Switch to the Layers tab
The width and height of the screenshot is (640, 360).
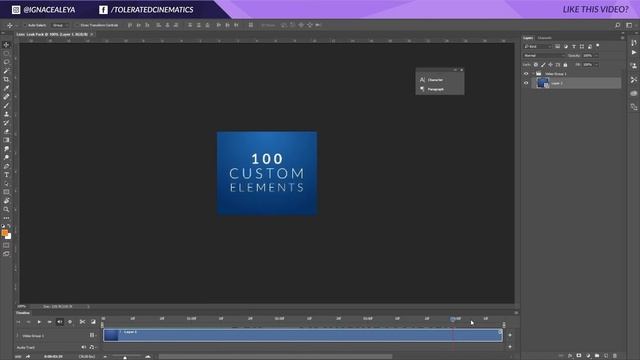tap(528, 38)
